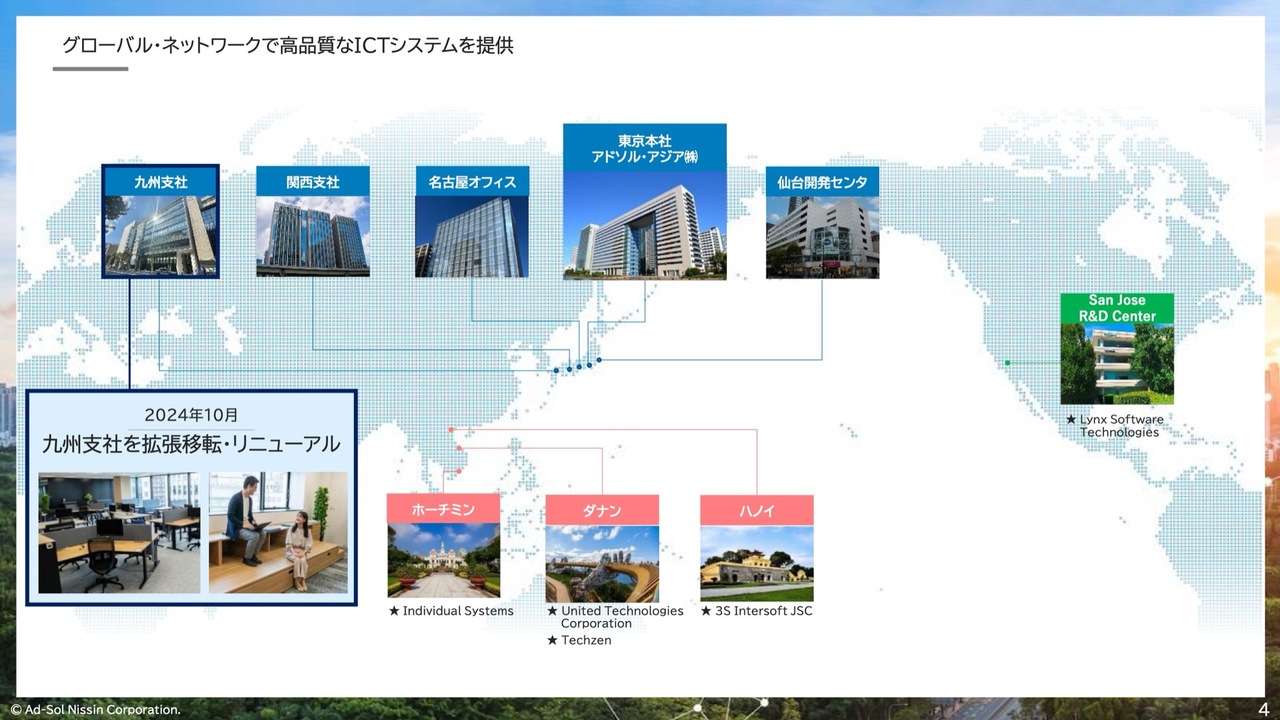Click the ホーチミン pink label
The image size is (1280, 720).
pyautogui.click(x=443, y=509)
